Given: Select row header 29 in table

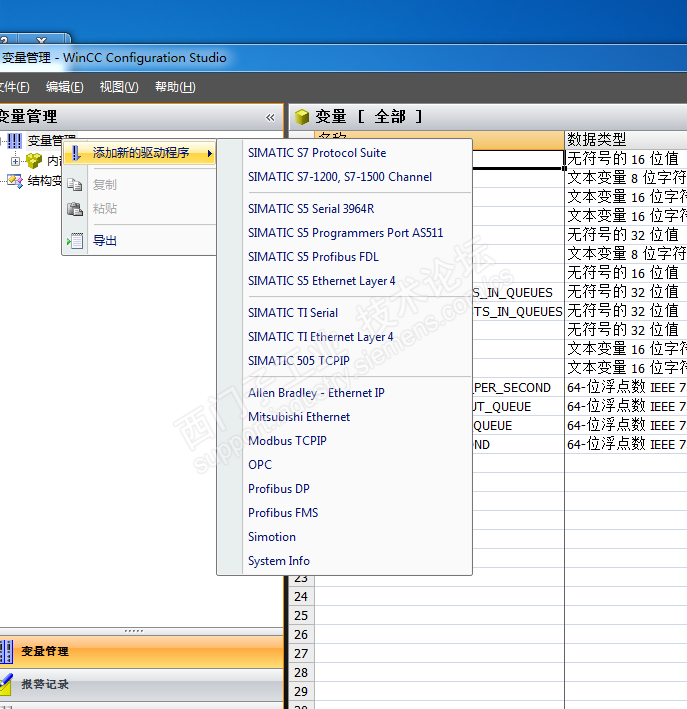Looking at the screenshot, I should (x=301, y=692).
